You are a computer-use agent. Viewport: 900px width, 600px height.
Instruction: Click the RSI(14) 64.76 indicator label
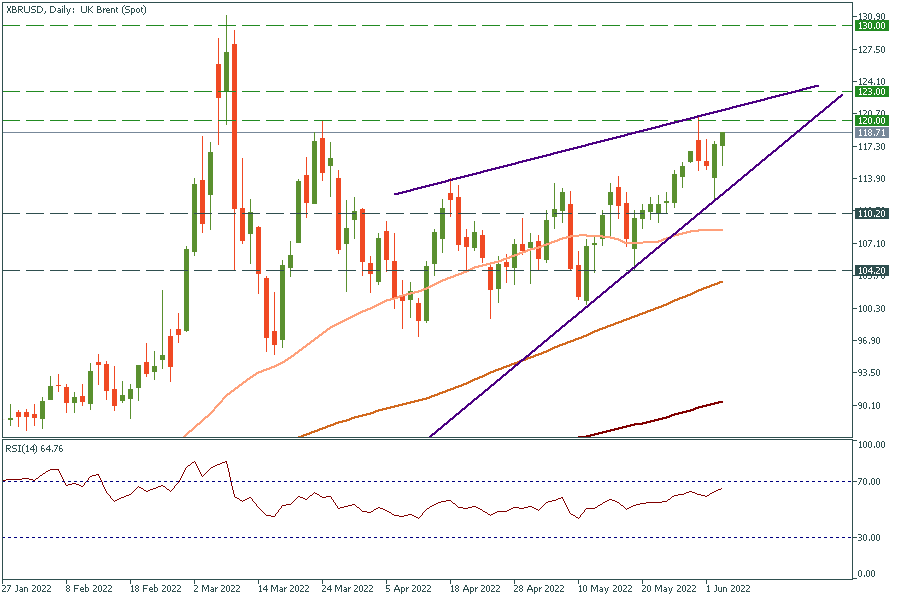point(38,448)
